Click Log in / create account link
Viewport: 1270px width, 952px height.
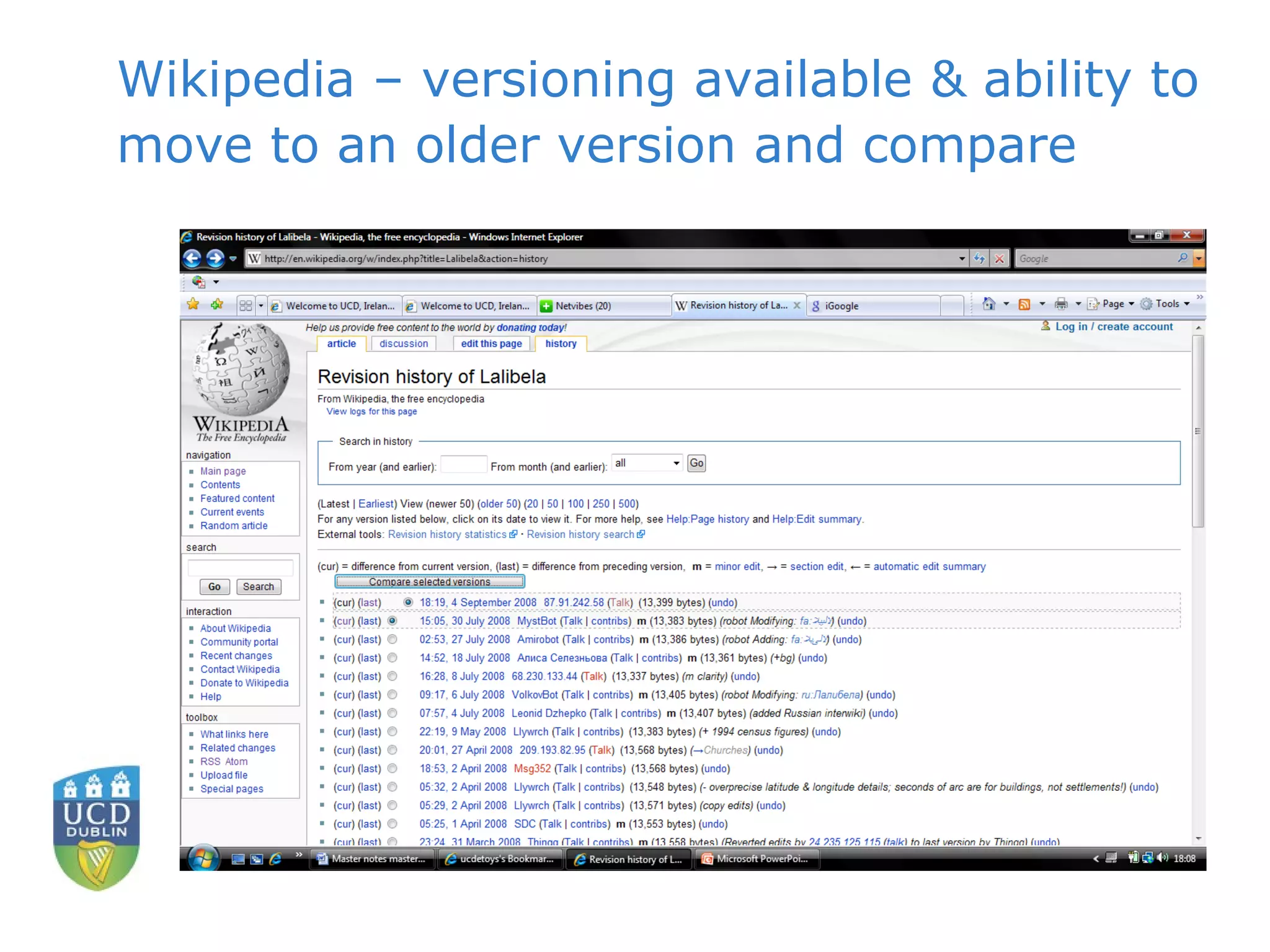click(1114, 327)
